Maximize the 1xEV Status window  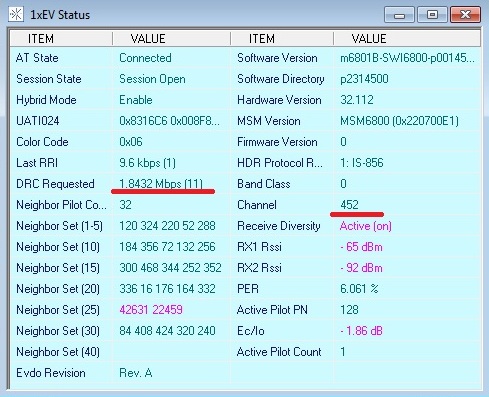pyautogui.click(x=432, y=15)
